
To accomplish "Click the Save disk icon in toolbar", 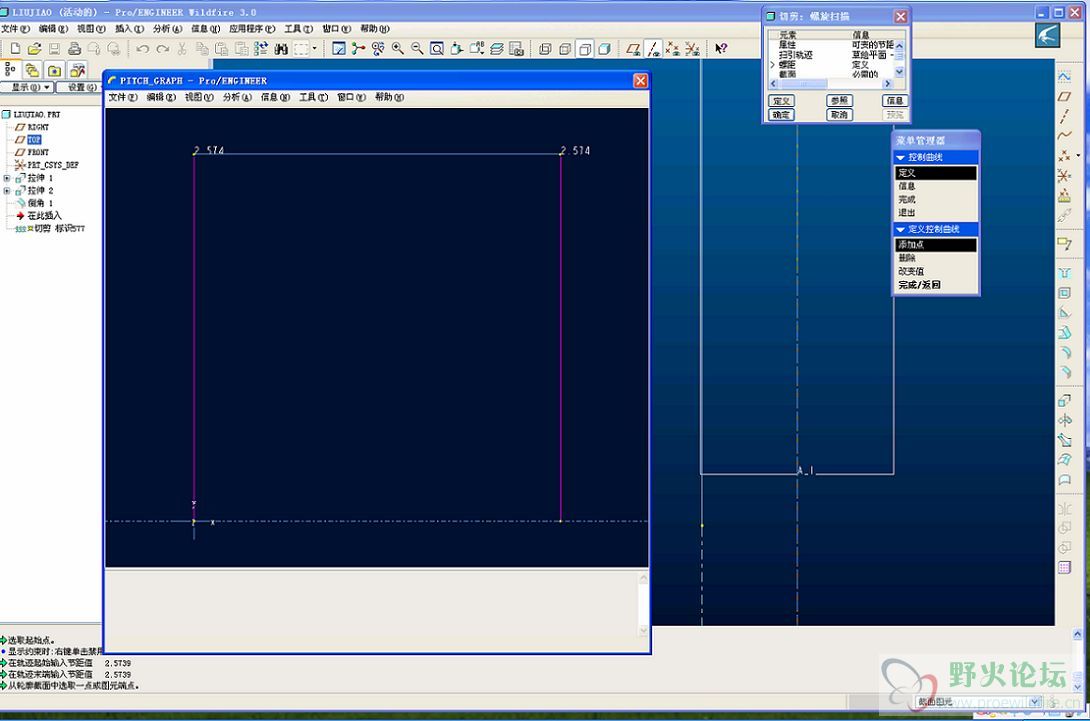I will click(x=54, y=49).
